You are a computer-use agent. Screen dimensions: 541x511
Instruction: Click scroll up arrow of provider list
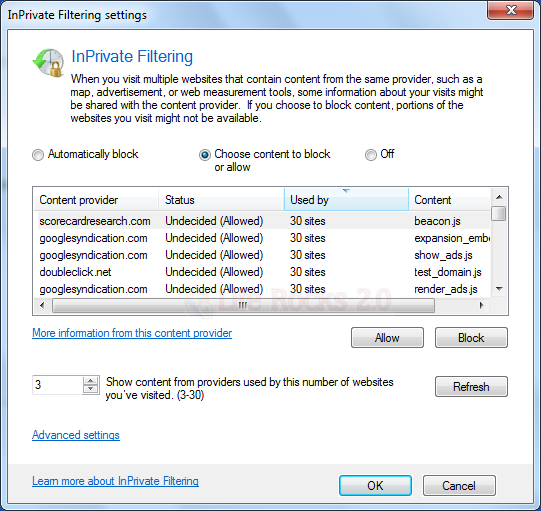pos(499,197)
